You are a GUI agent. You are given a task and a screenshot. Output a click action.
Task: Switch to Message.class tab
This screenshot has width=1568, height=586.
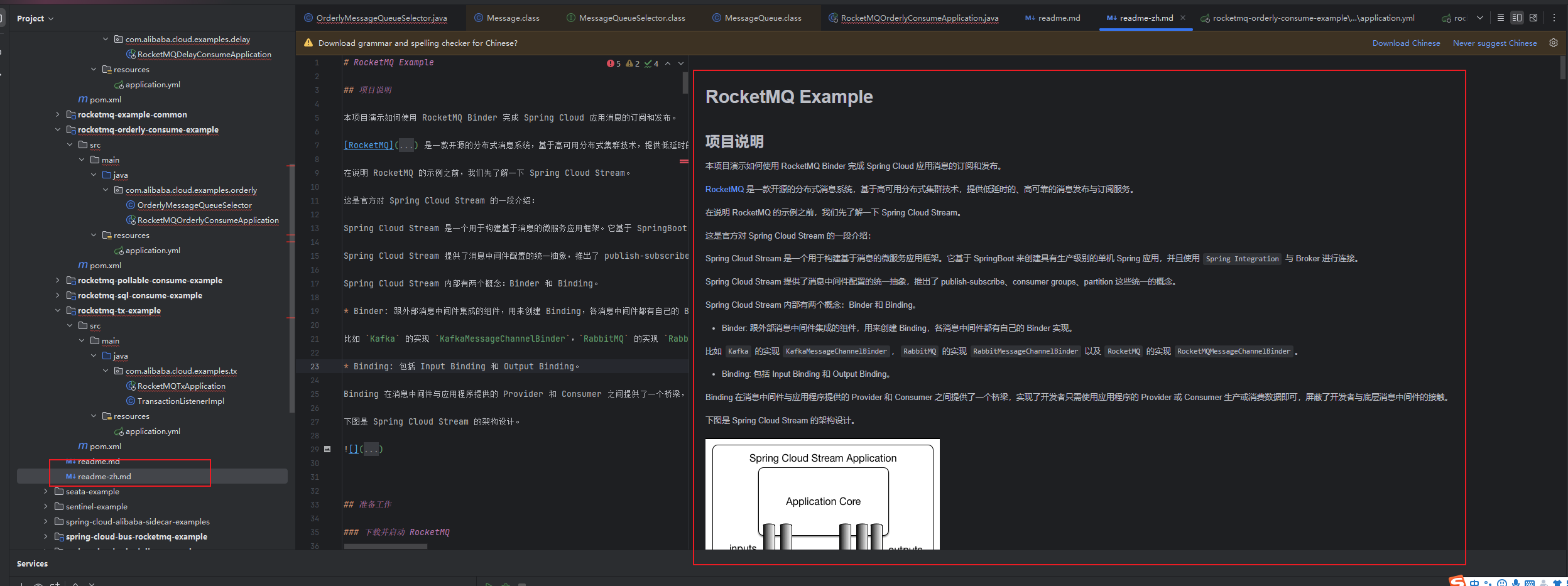click(x=507, y=18)
